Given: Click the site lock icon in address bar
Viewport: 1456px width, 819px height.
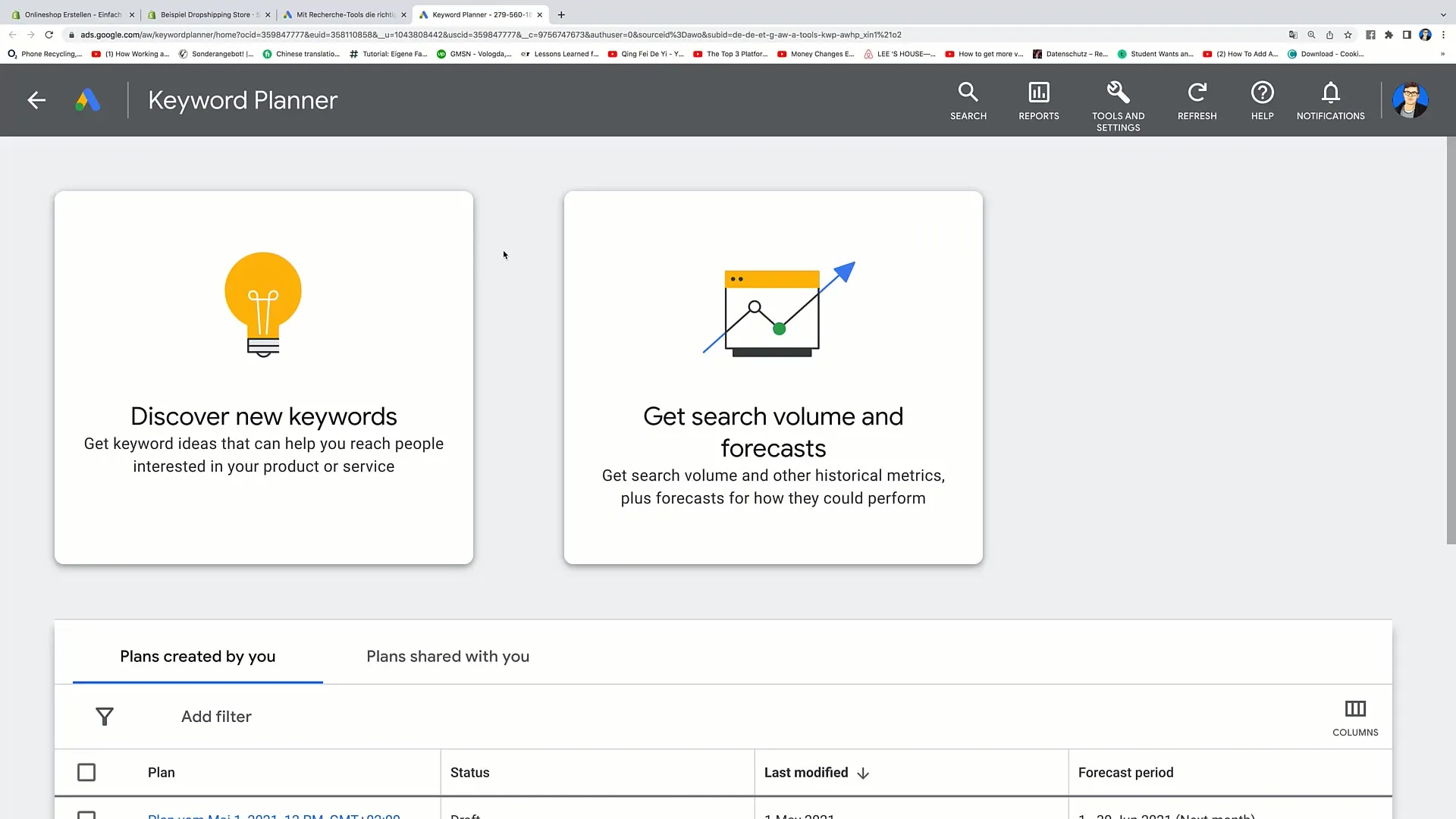Looking at the screenshot, I should (71, 35).
